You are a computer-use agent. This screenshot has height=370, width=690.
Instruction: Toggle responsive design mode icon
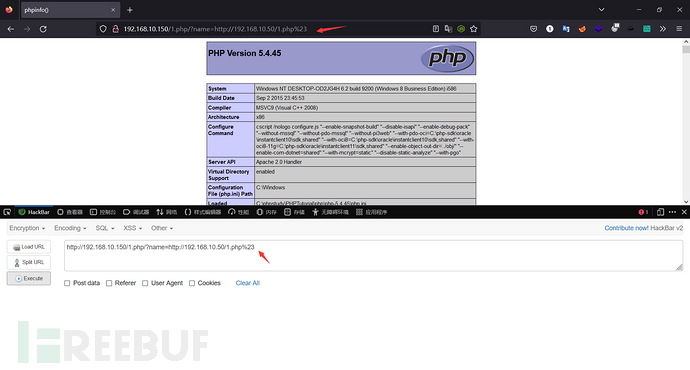coord(660,212)
